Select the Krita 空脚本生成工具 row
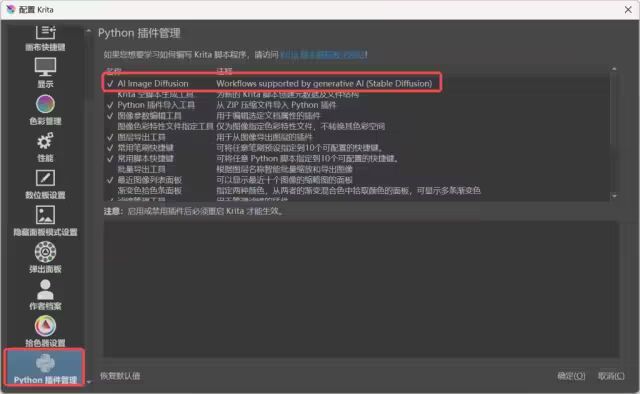The width and height of the screenshot is (640, 394). pyautogui.click(x=357, y=95)
